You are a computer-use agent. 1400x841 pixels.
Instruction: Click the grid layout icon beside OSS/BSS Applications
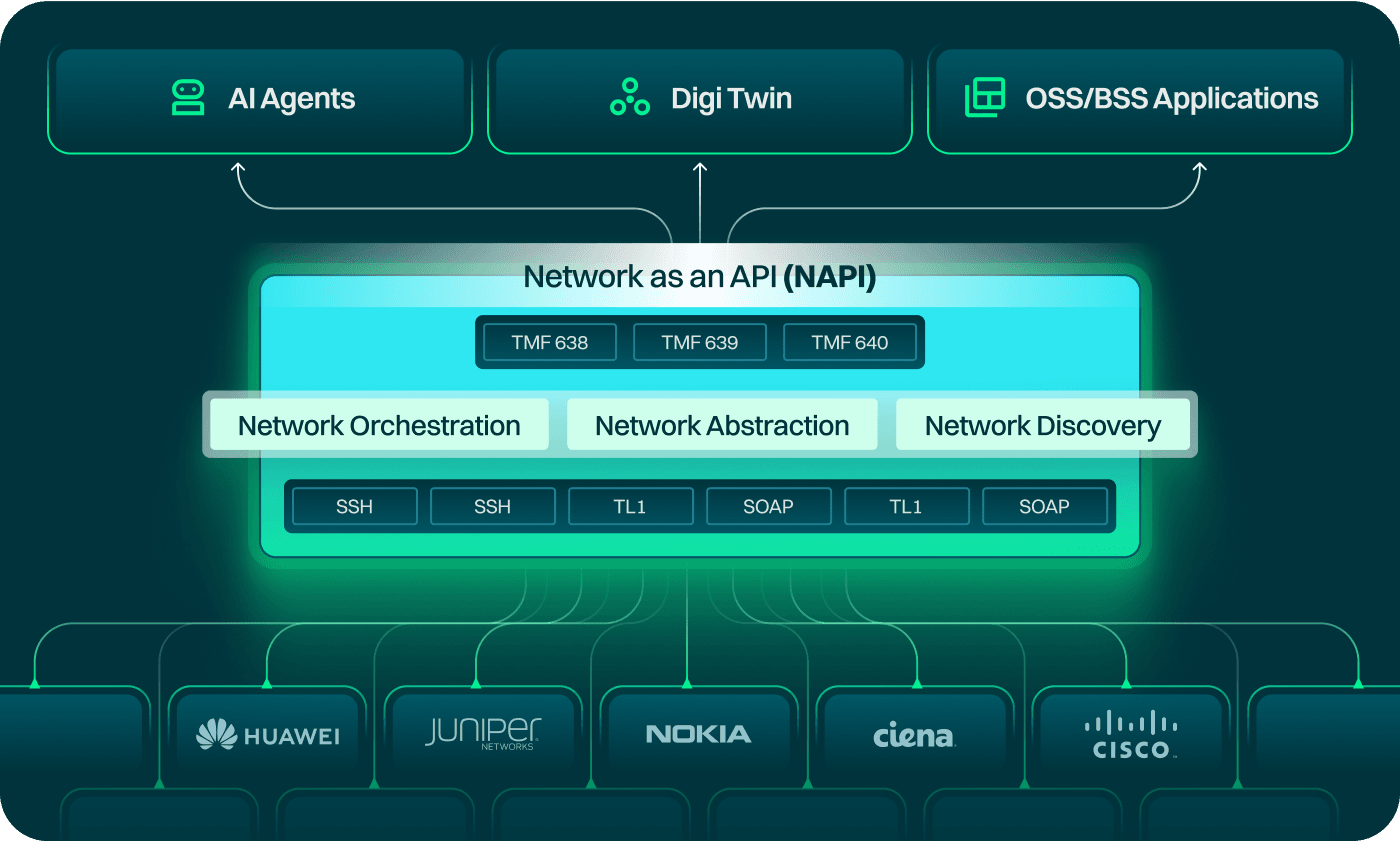984,98
